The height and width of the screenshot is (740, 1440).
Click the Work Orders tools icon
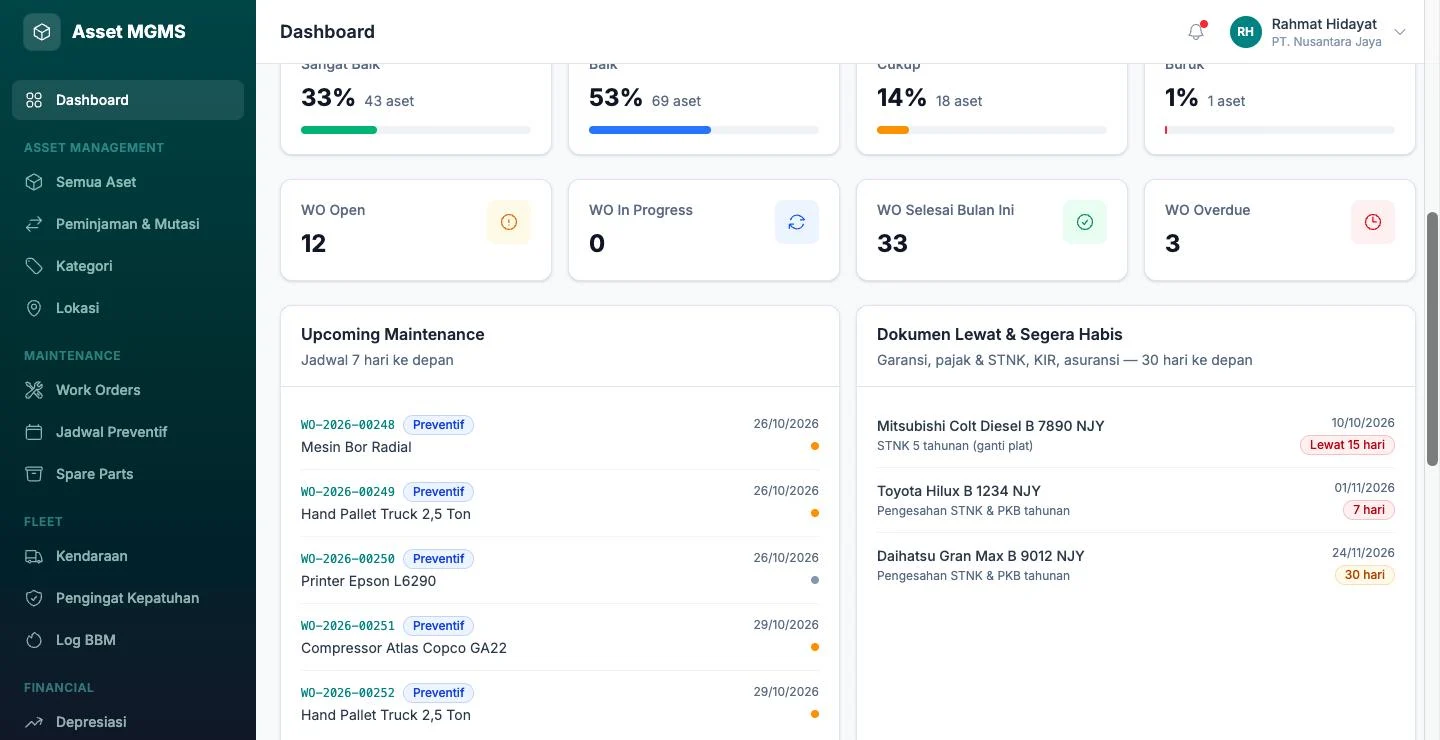click(34, 390)
